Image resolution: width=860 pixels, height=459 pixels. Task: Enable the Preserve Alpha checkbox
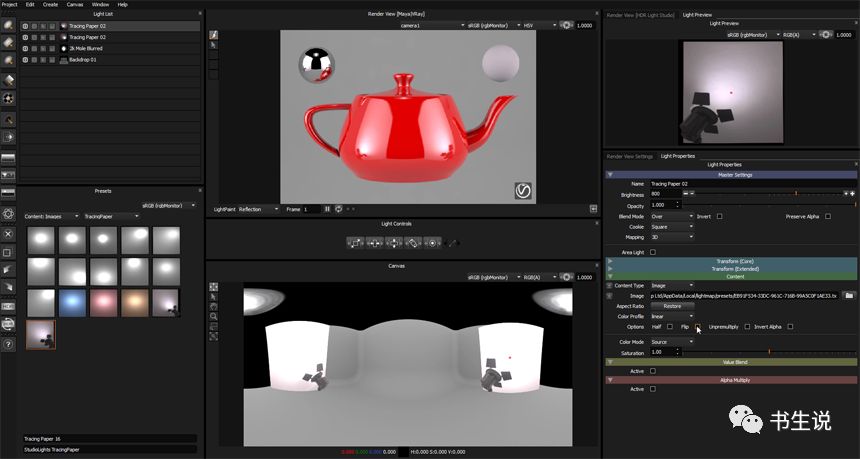[828, 217]
